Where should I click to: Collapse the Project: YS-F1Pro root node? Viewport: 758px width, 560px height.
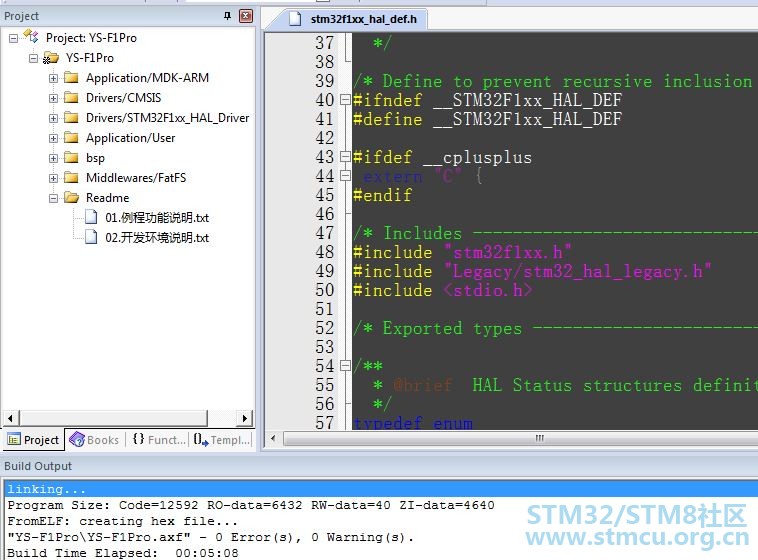[14, 38]
